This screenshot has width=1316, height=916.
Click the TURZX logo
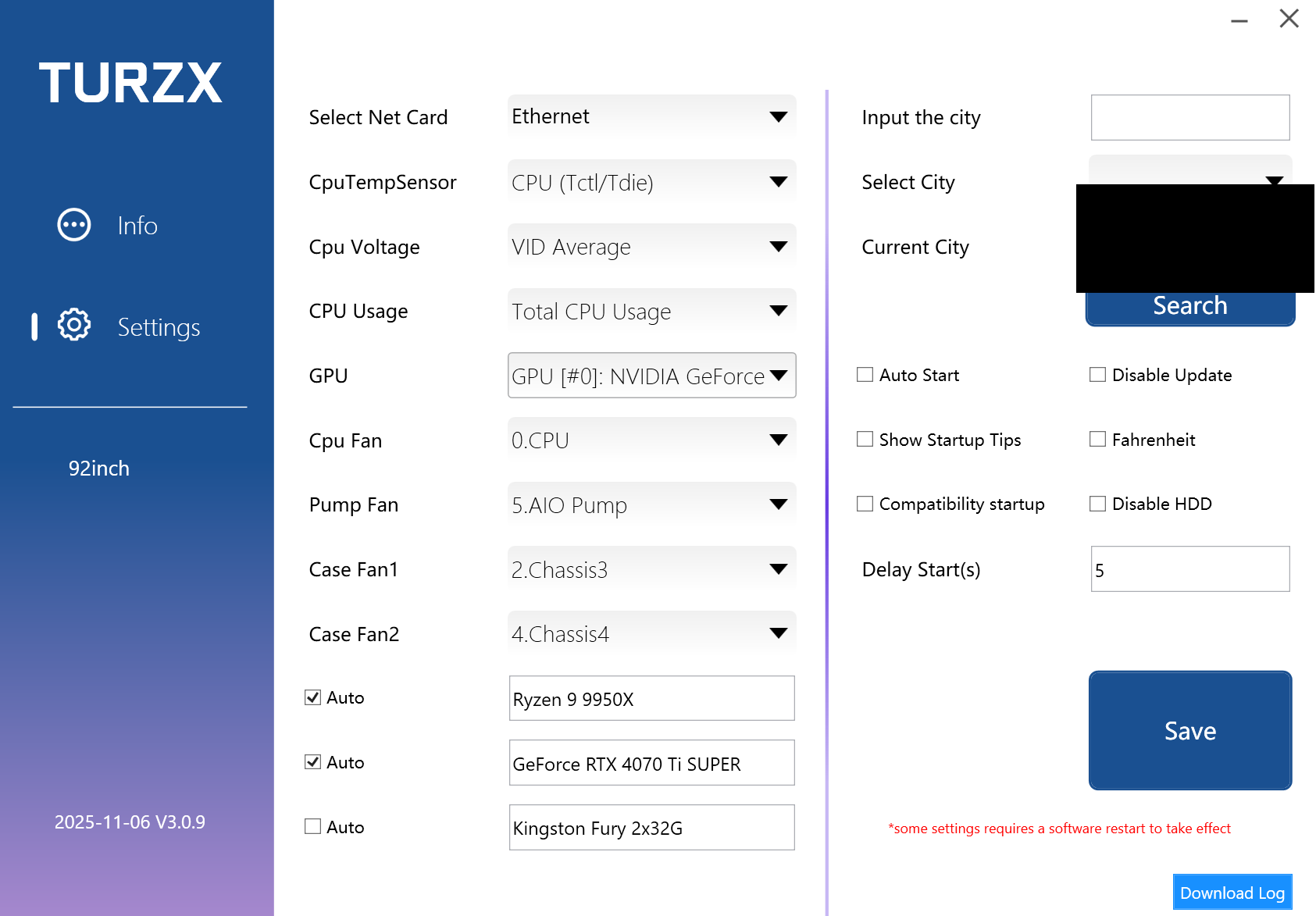coord(130,83)
